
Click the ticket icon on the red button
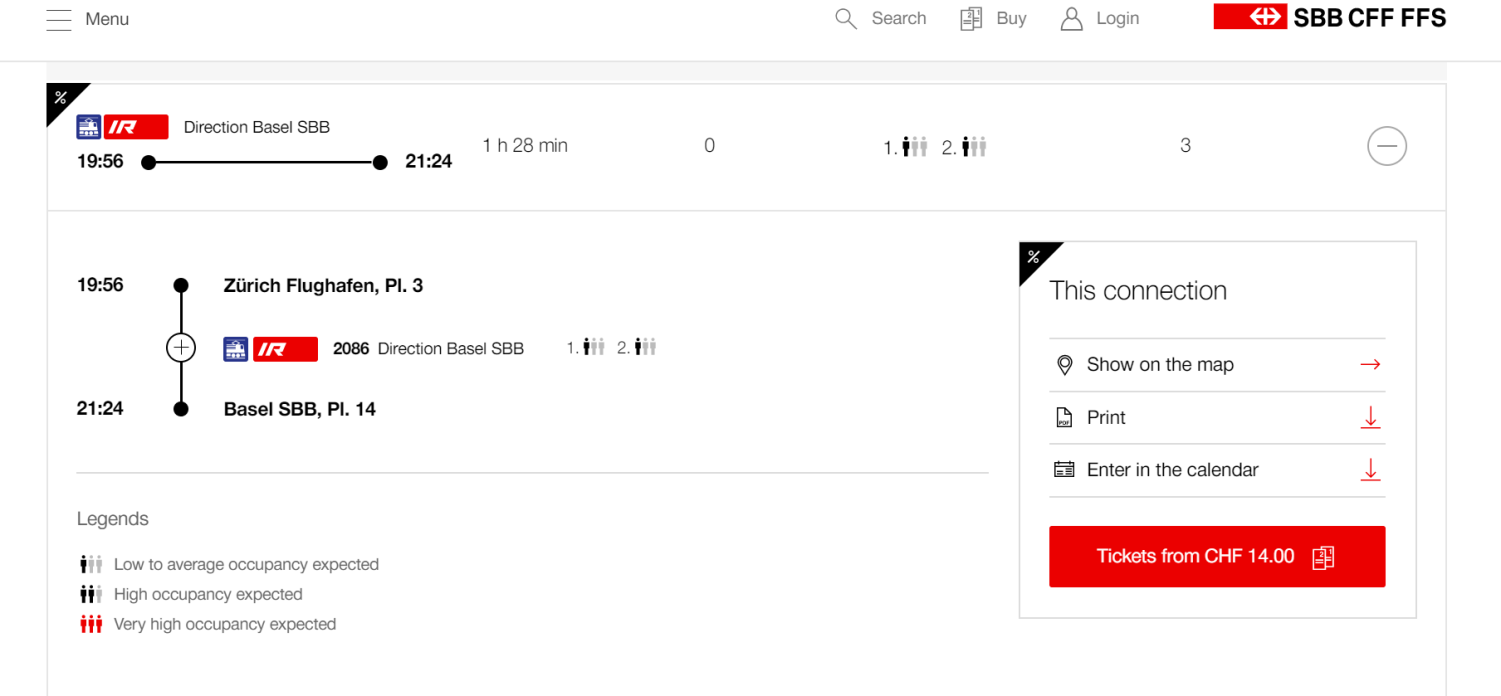[1323, 557]
